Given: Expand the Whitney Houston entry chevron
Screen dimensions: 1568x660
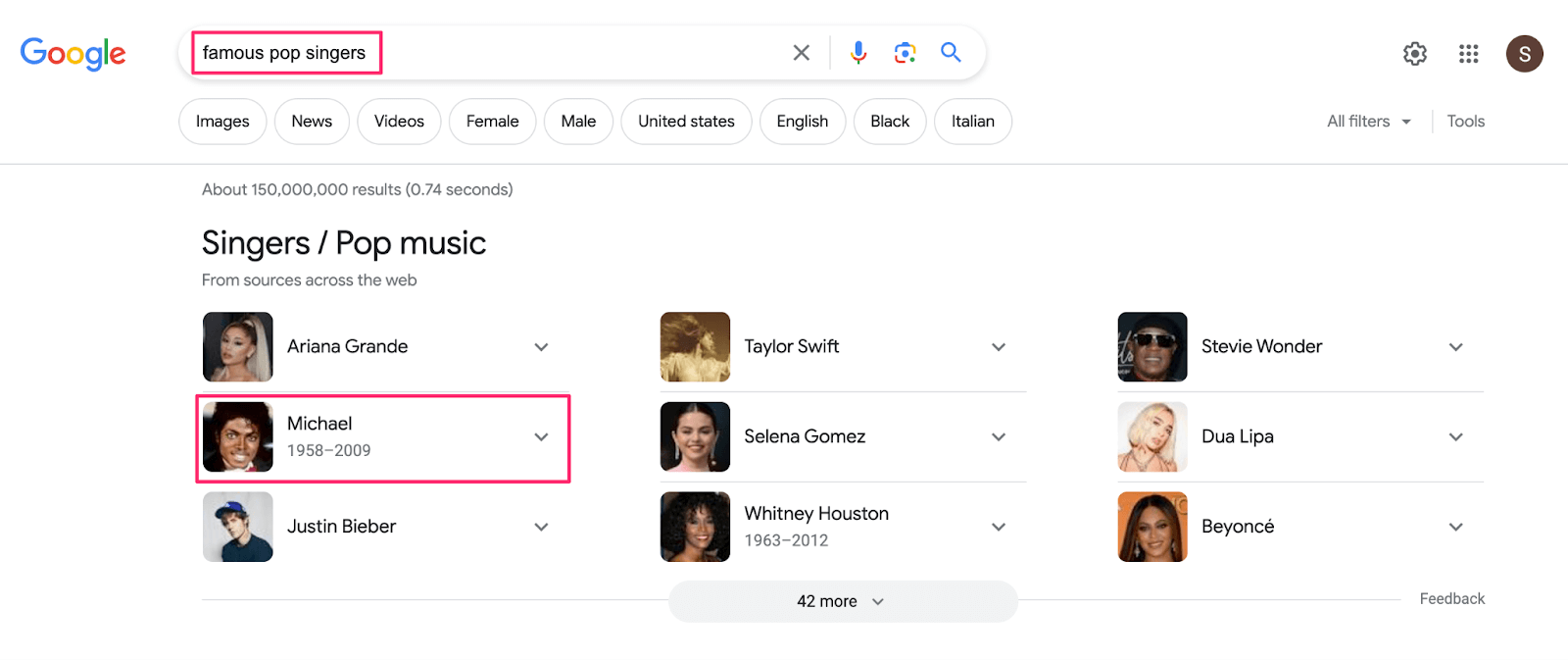Looking at the screenshot, I should 999,528.
